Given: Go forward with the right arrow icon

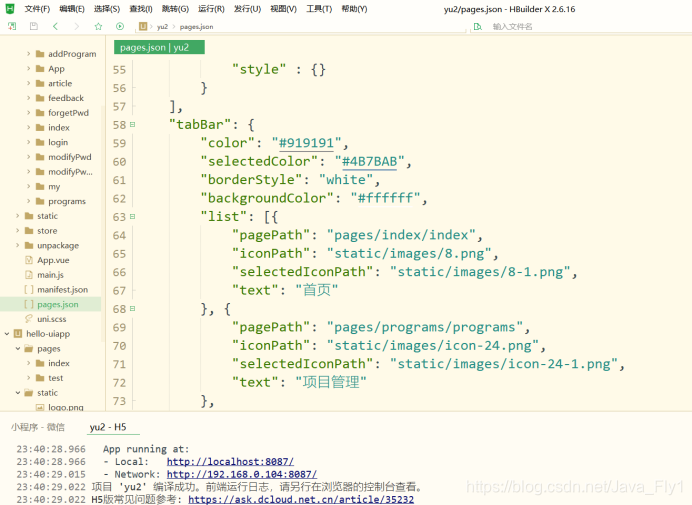Looking at the screenshot, I should click(x=76, y=26).
